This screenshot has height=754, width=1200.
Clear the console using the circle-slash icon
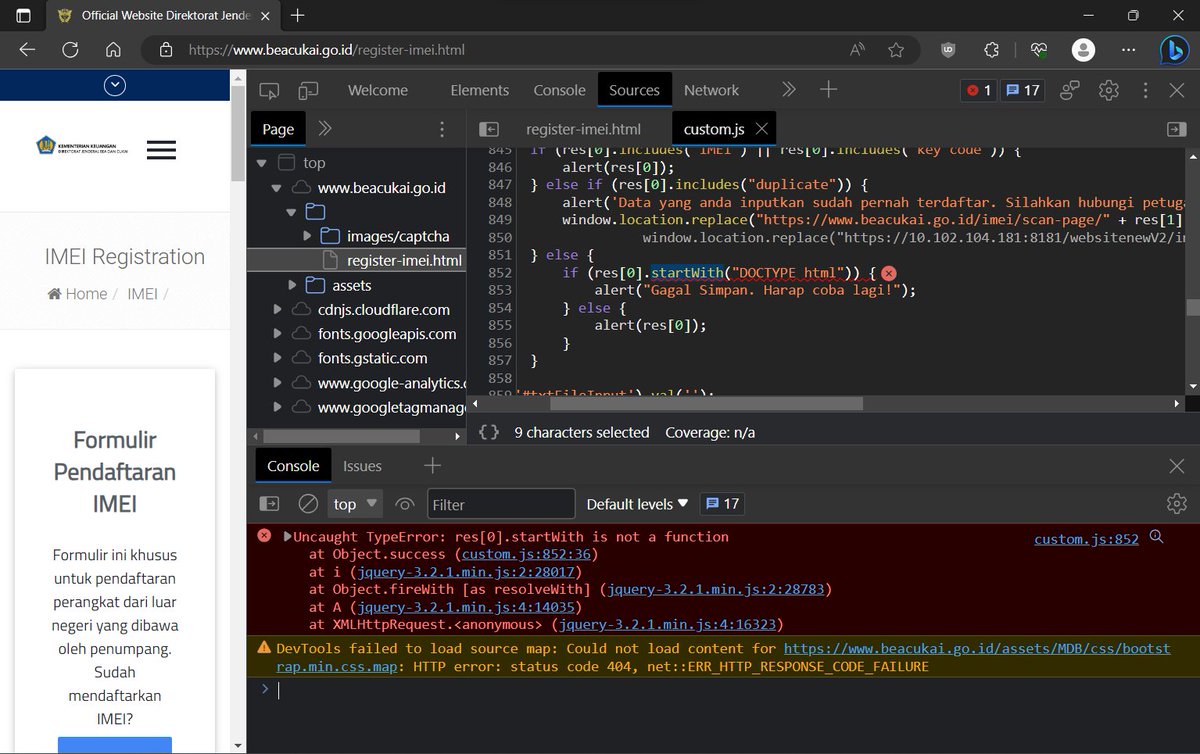(310, 504)
